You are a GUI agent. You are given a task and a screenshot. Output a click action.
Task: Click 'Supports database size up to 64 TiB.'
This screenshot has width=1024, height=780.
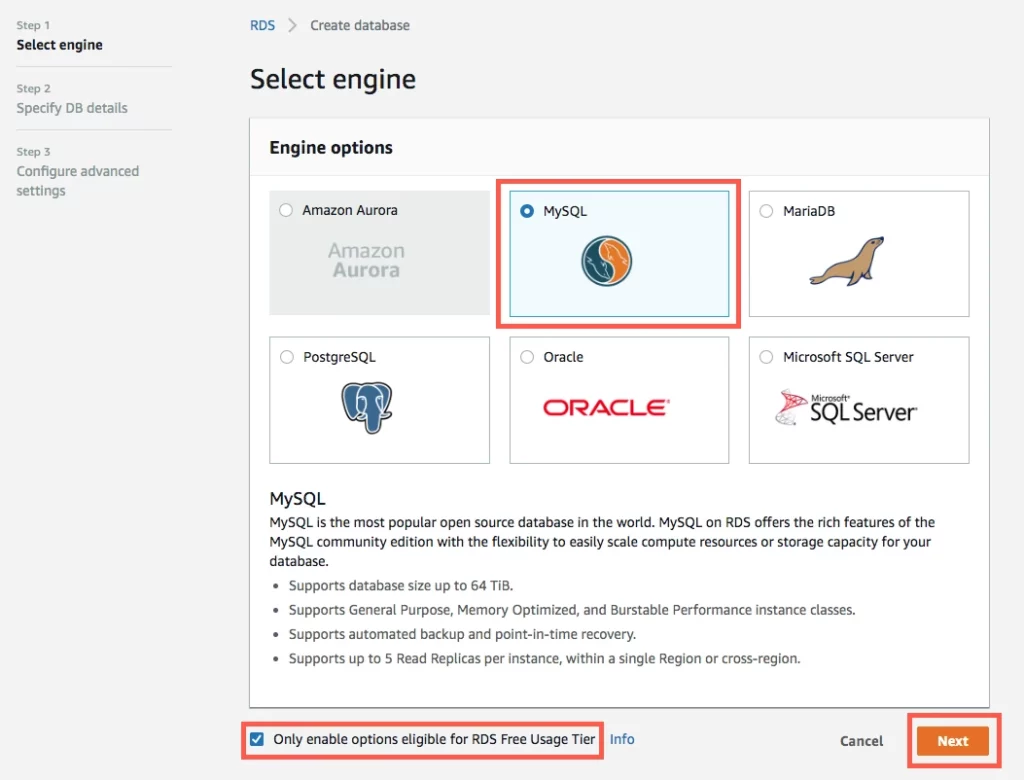pos(401,585)
